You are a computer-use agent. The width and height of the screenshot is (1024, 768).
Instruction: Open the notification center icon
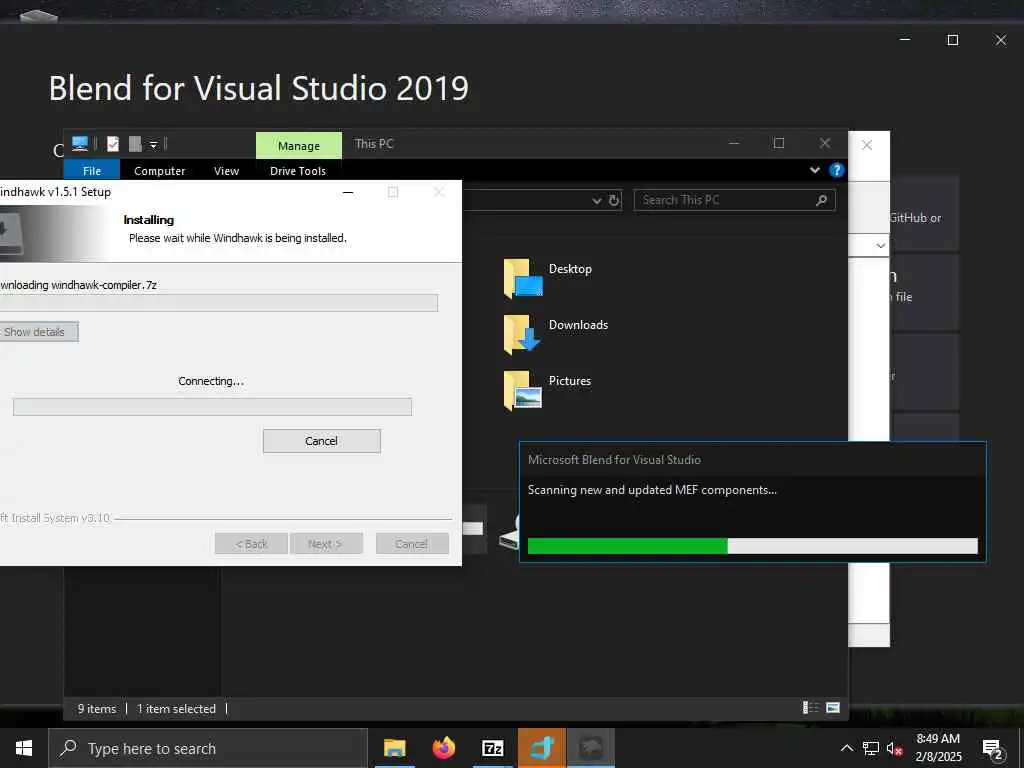(993, 748)
